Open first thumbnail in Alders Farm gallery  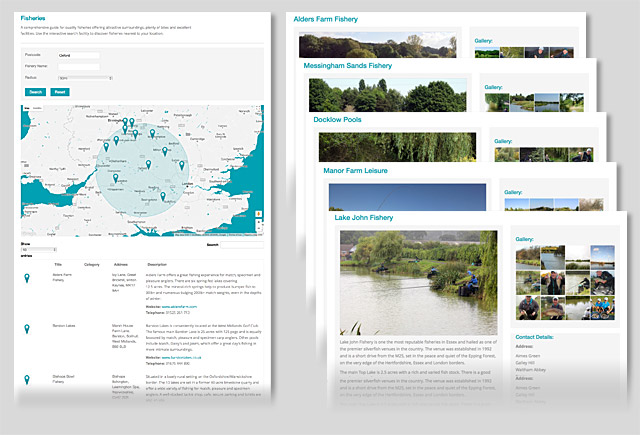pyautogui.click(x=487, y=53)
